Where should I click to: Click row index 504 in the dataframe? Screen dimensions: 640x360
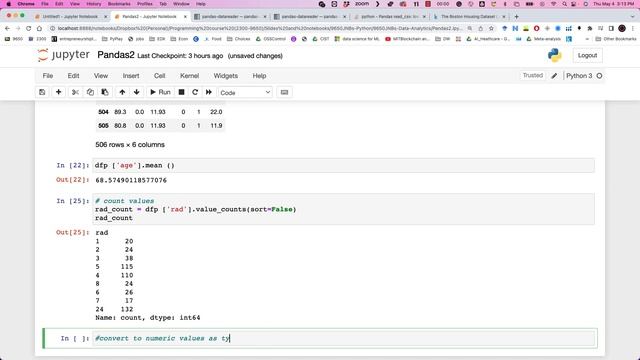103,112
